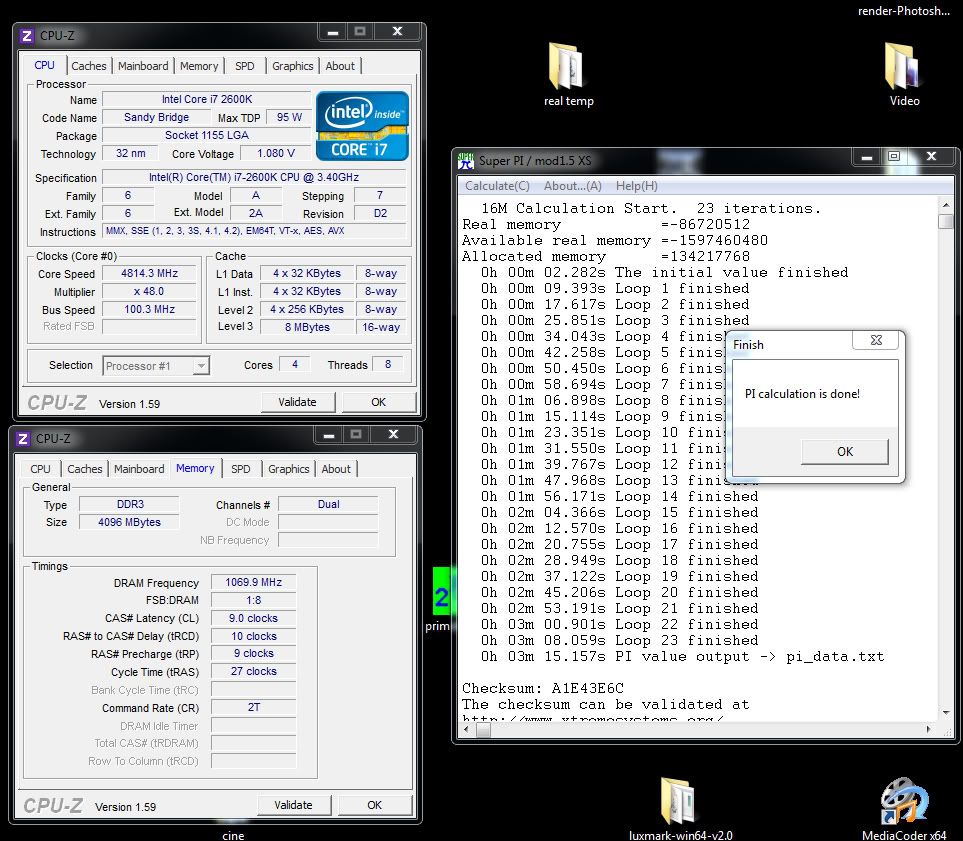Click Validate in the top CPU-Z window
Screen dimensions: 963x841
(297, 402)
